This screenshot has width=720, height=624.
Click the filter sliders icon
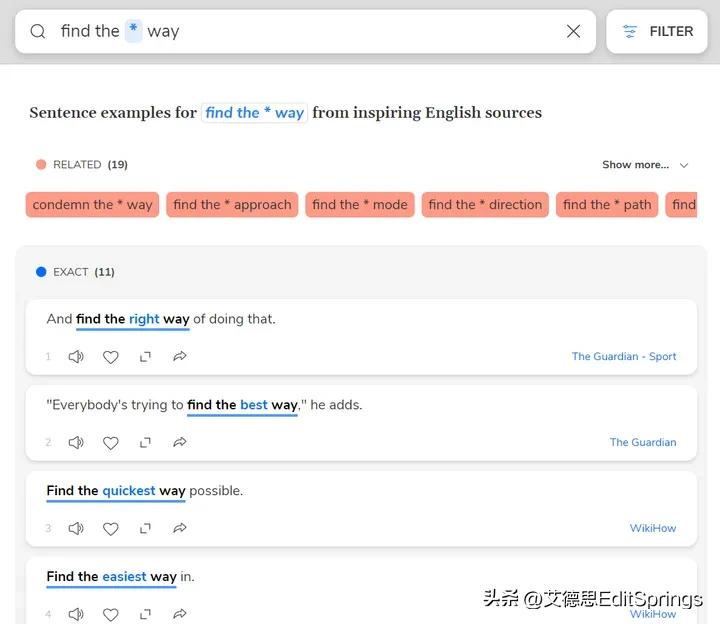pyautogui.click(x=630, y=31)
